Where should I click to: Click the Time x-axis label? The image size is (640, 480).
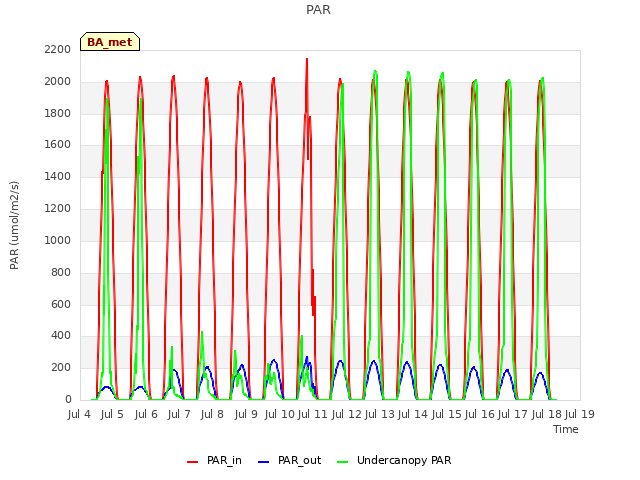click(x=566, y=429)
